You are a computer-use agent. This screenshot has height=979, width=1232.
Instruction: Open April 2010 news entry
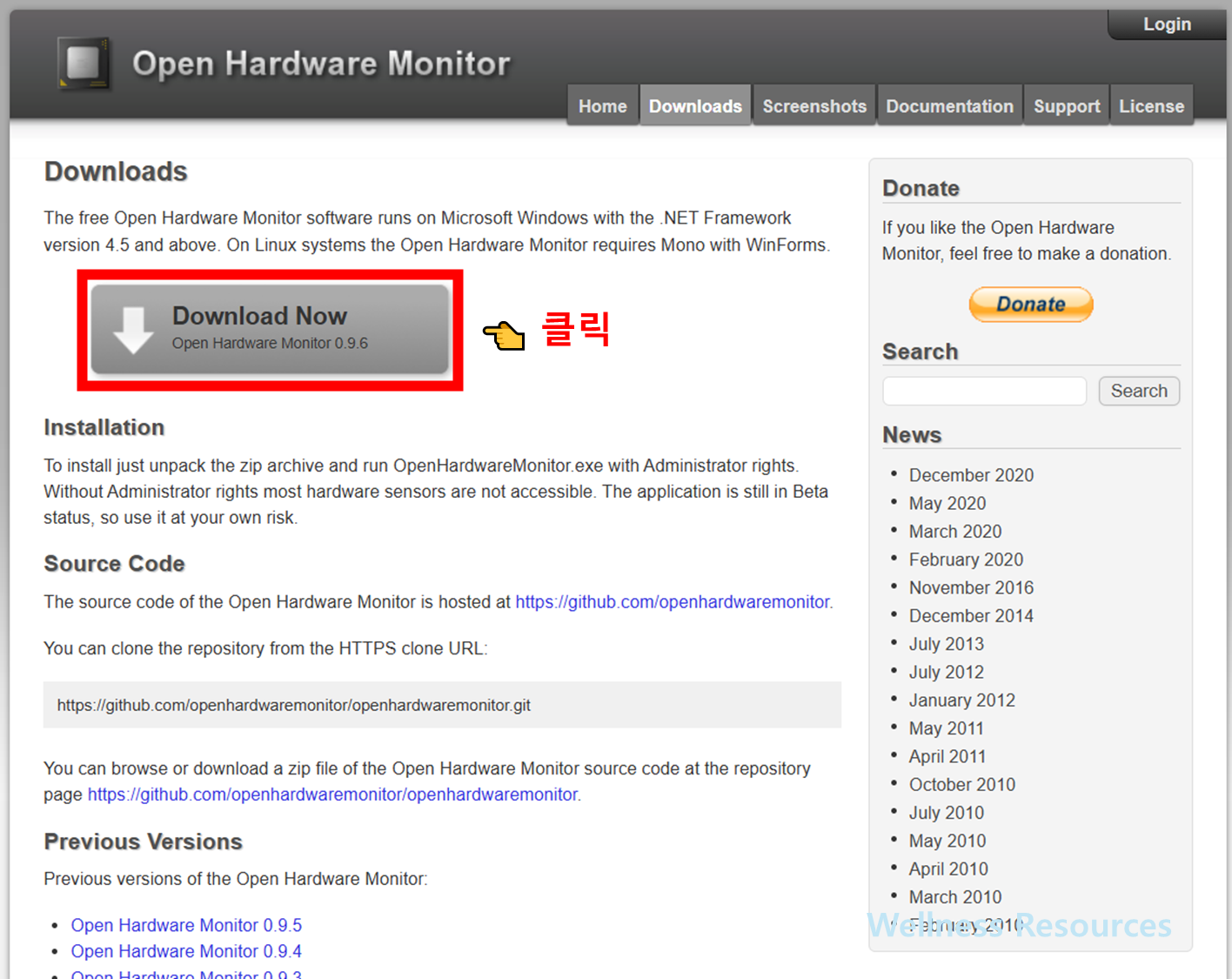pyautogui.click(x=948, y=868)
